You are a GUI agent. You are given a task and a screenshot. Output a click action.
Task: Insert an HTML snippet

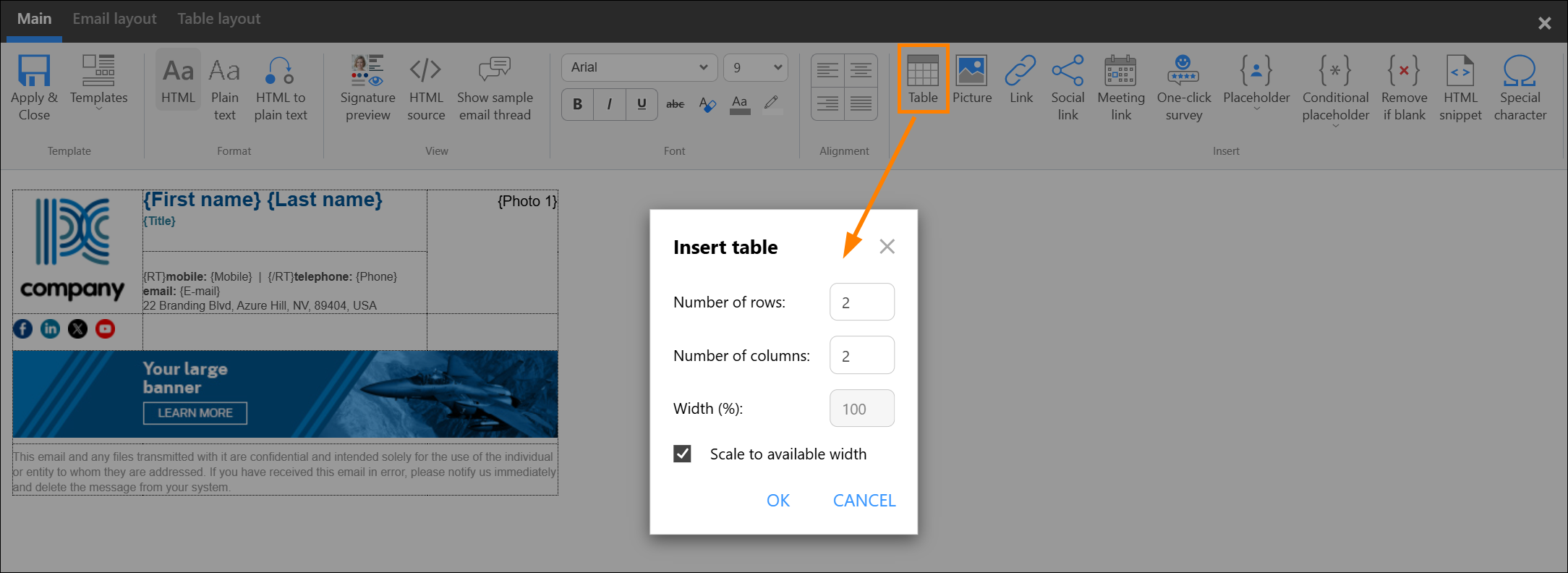tap(1460, 88)
